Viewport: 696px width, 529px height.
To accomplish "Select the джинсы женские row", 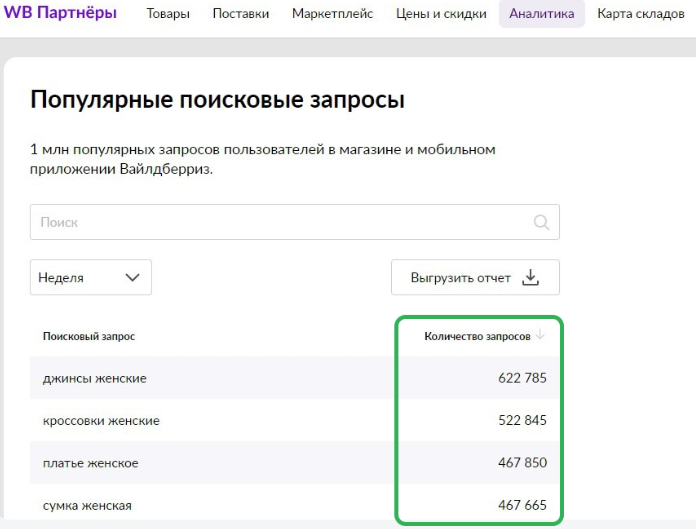I will (295, 378).
